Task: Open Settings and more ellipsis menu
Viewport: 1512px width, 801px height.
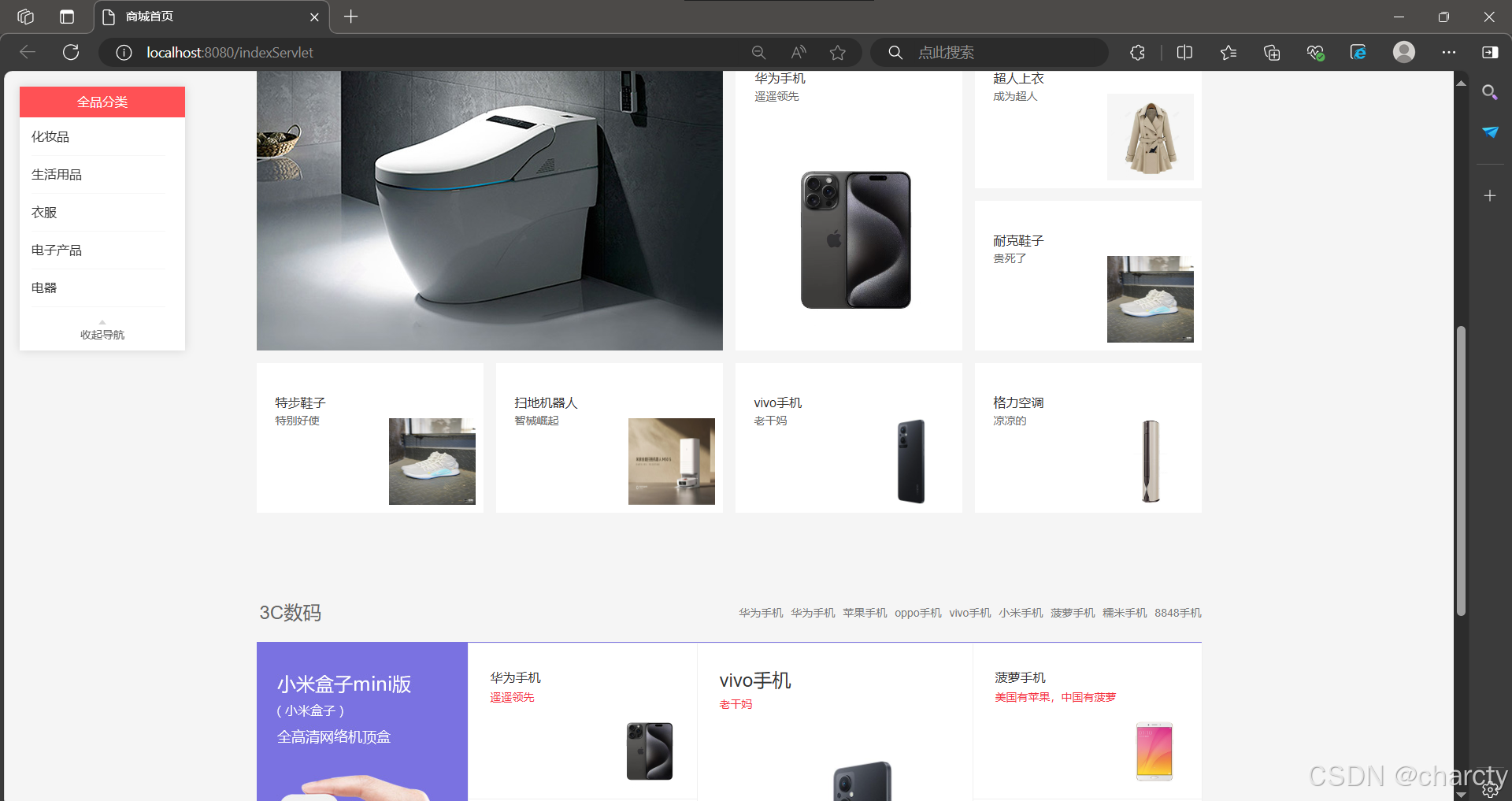Action: (1449, 53)
